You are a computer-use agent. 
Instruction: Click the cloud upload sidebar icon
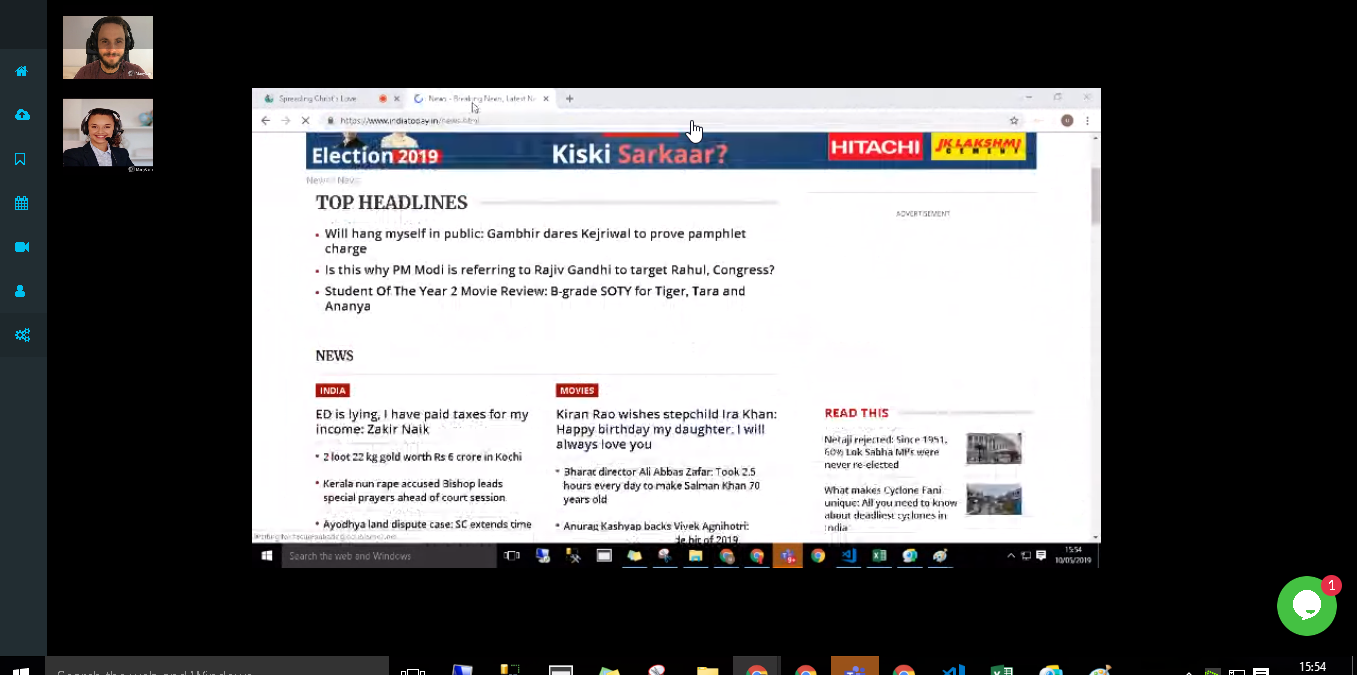21,115
